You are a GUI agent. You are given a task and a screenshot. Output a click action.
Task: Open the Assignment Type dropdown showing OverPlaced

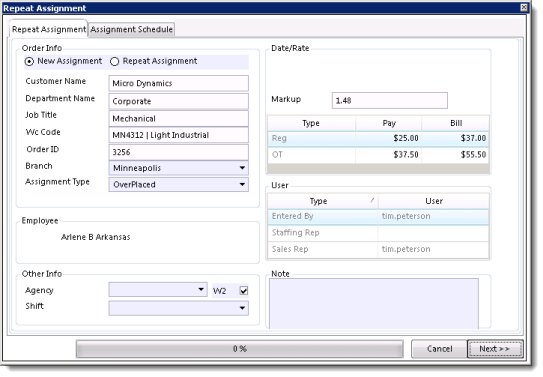178,185
